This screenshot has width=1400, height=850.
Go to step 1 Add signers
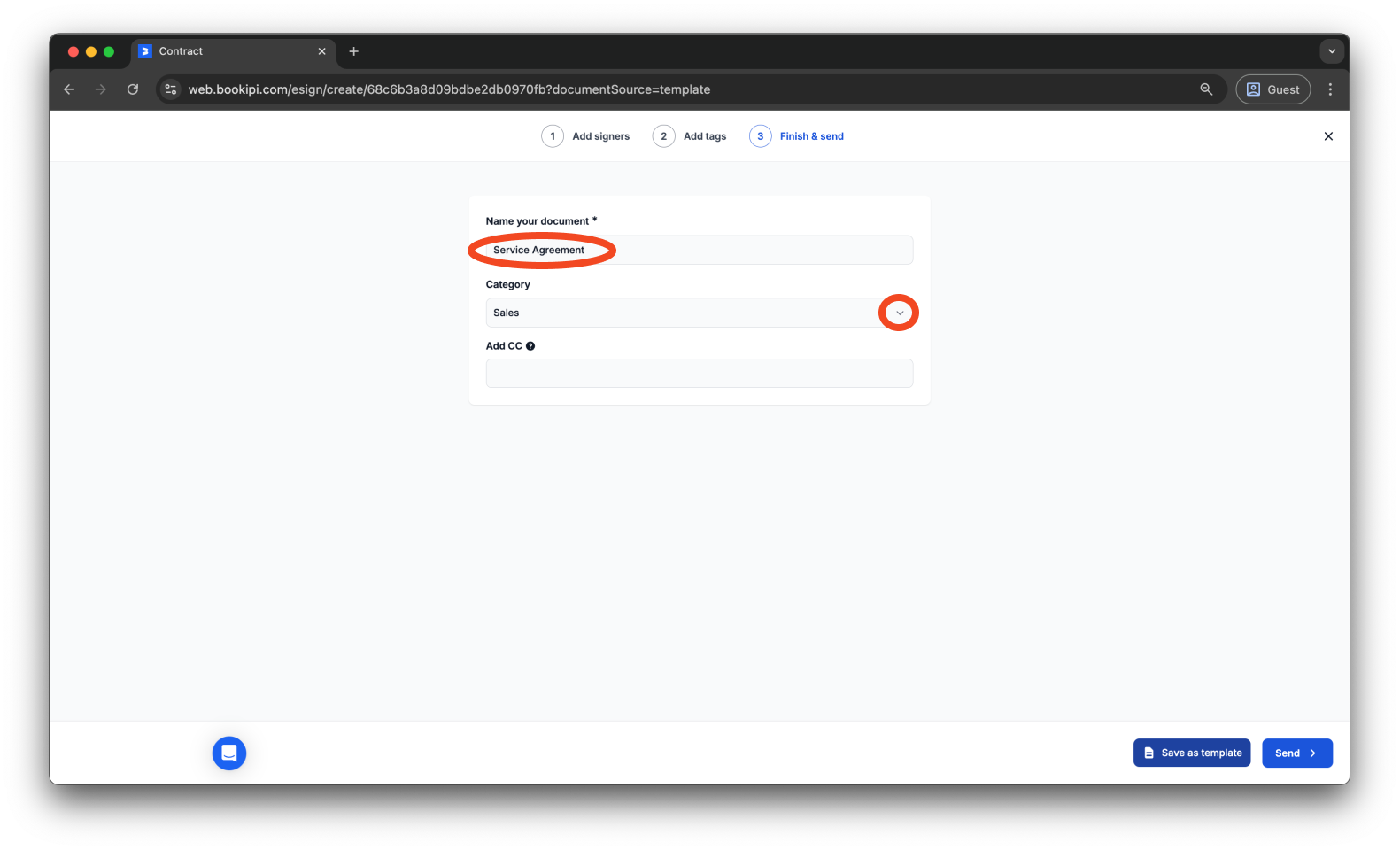click(x=585, y=136)
